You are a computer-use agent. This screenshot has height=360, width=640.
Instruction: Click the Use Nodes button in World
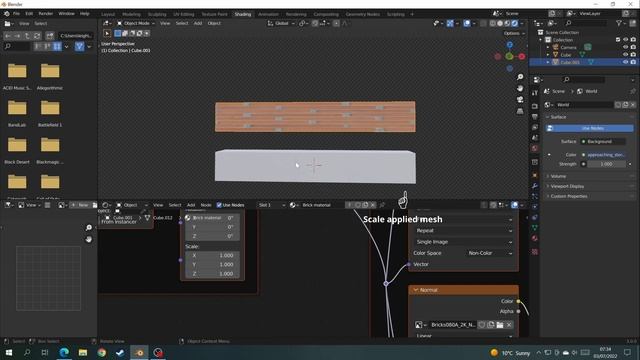pyautogui.click(x=590, y=128)
